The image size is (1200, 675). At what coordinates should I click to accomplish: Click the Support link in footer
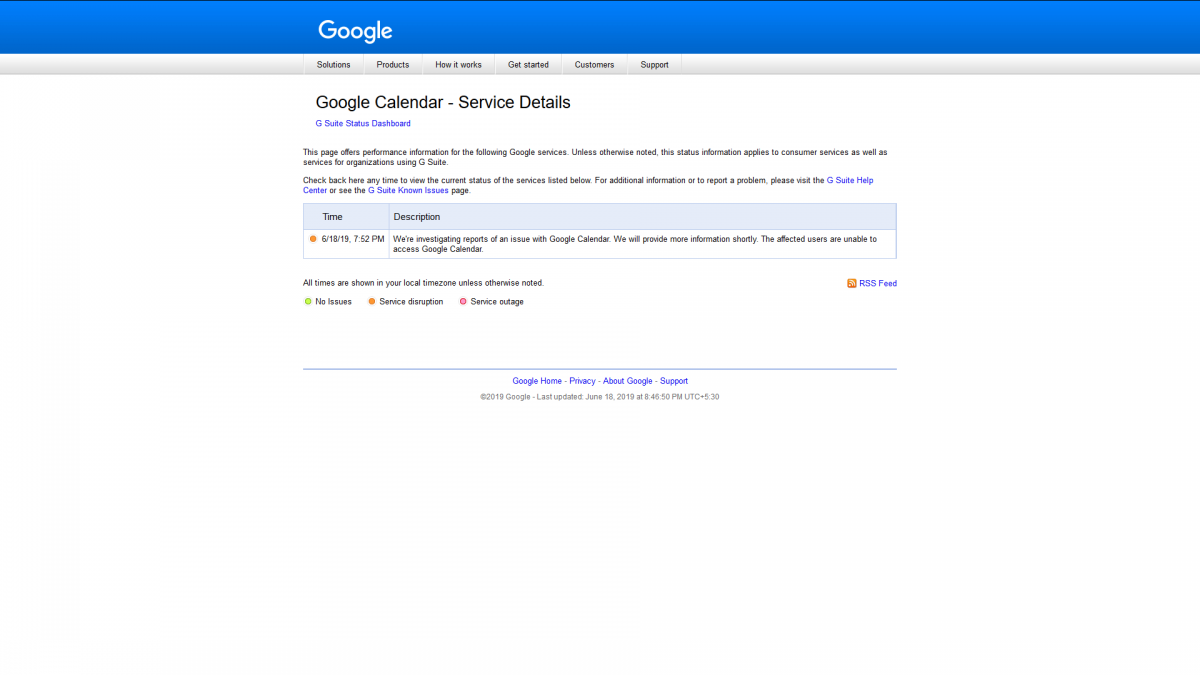(x=674, y=381)
